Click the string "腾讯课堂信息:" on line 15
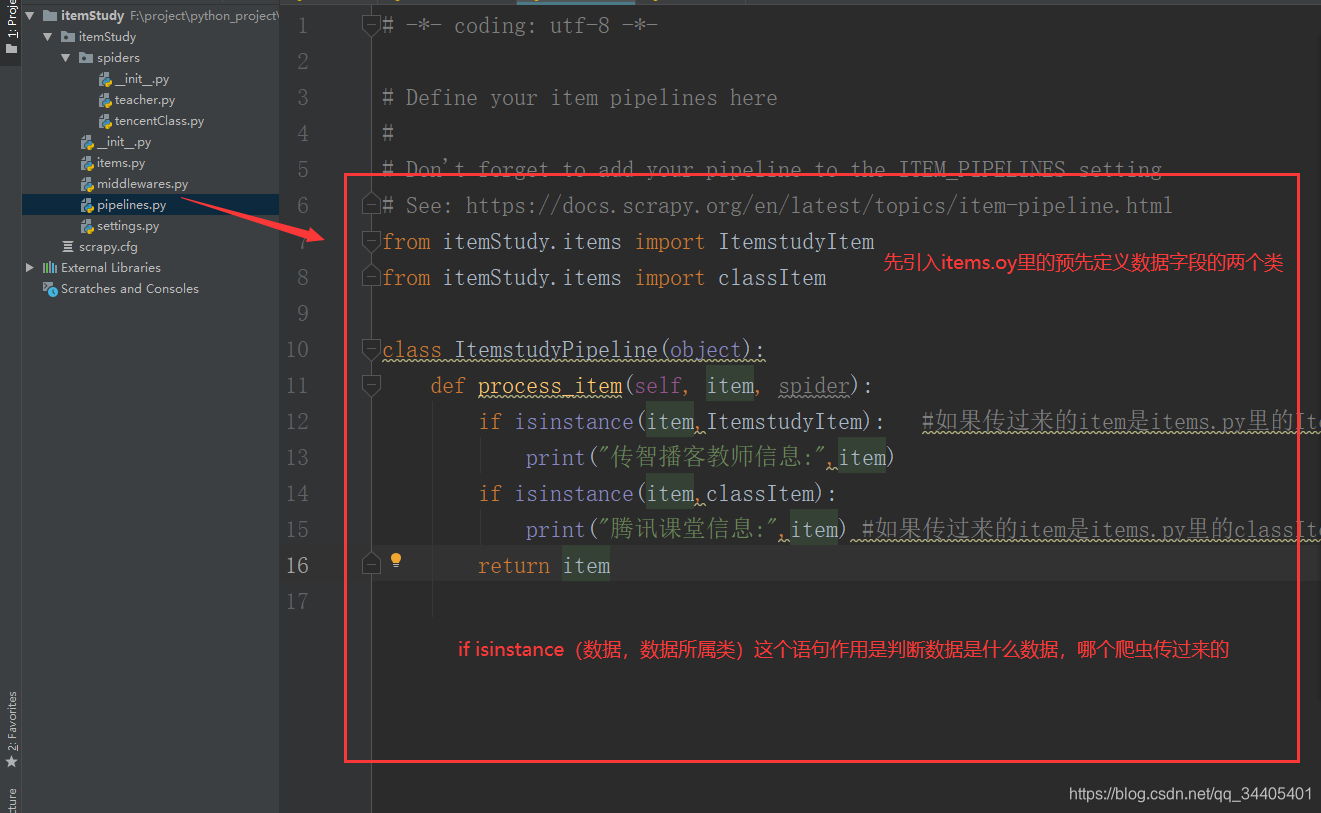Viewport: 1321px width, 813px height. [688, 530]
